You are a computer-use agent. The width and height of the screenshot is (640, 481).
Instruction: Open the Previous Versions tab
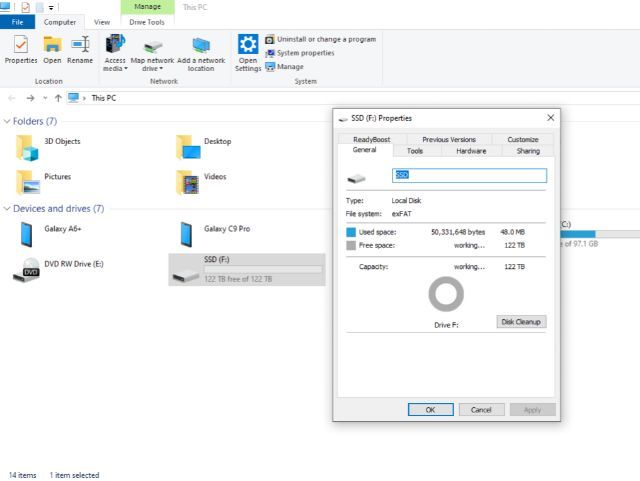tap(449, 139)
